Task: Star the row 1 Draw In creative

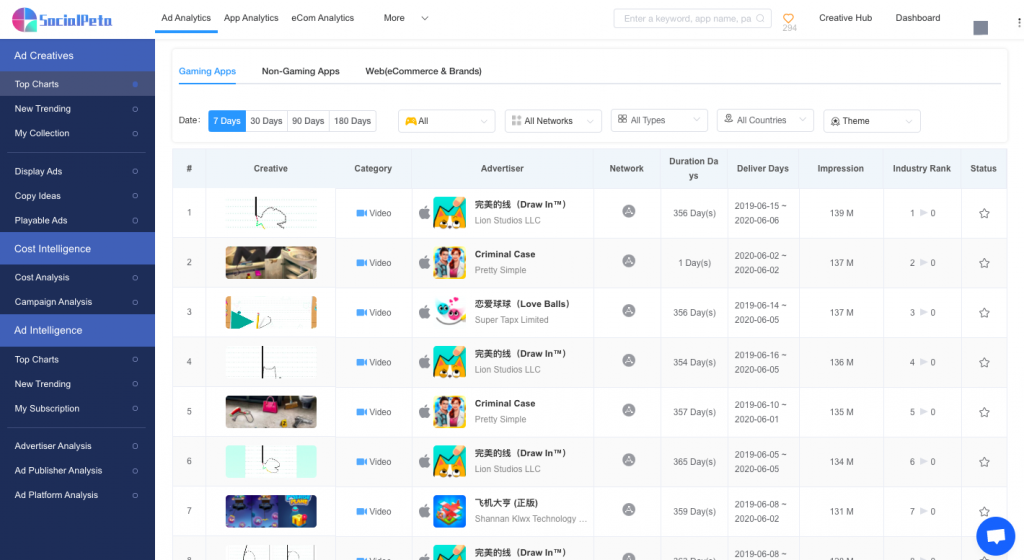Action: coord(984,213)
